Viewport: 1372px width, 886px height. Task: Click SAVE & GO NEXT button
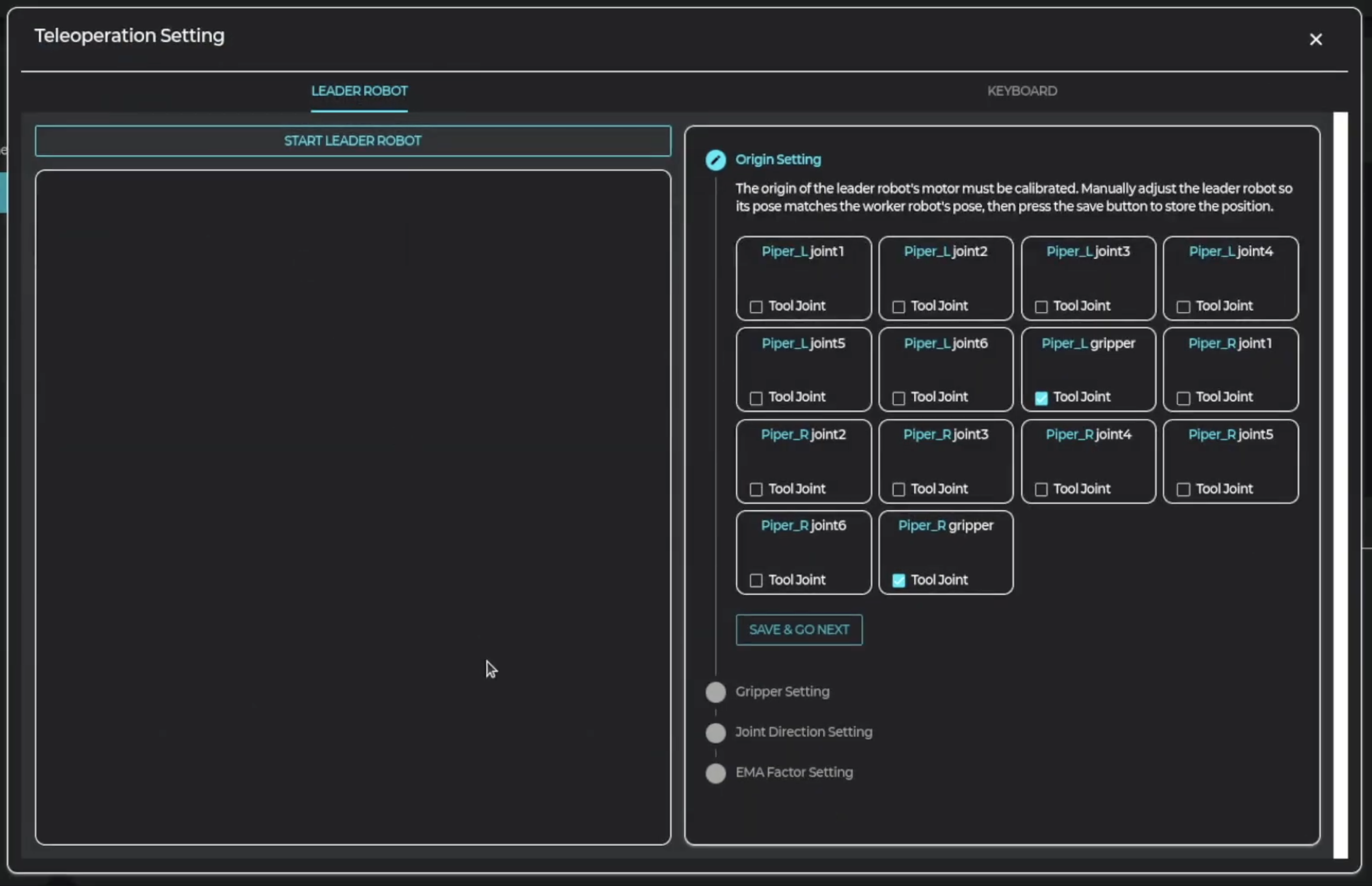[798, 629]
